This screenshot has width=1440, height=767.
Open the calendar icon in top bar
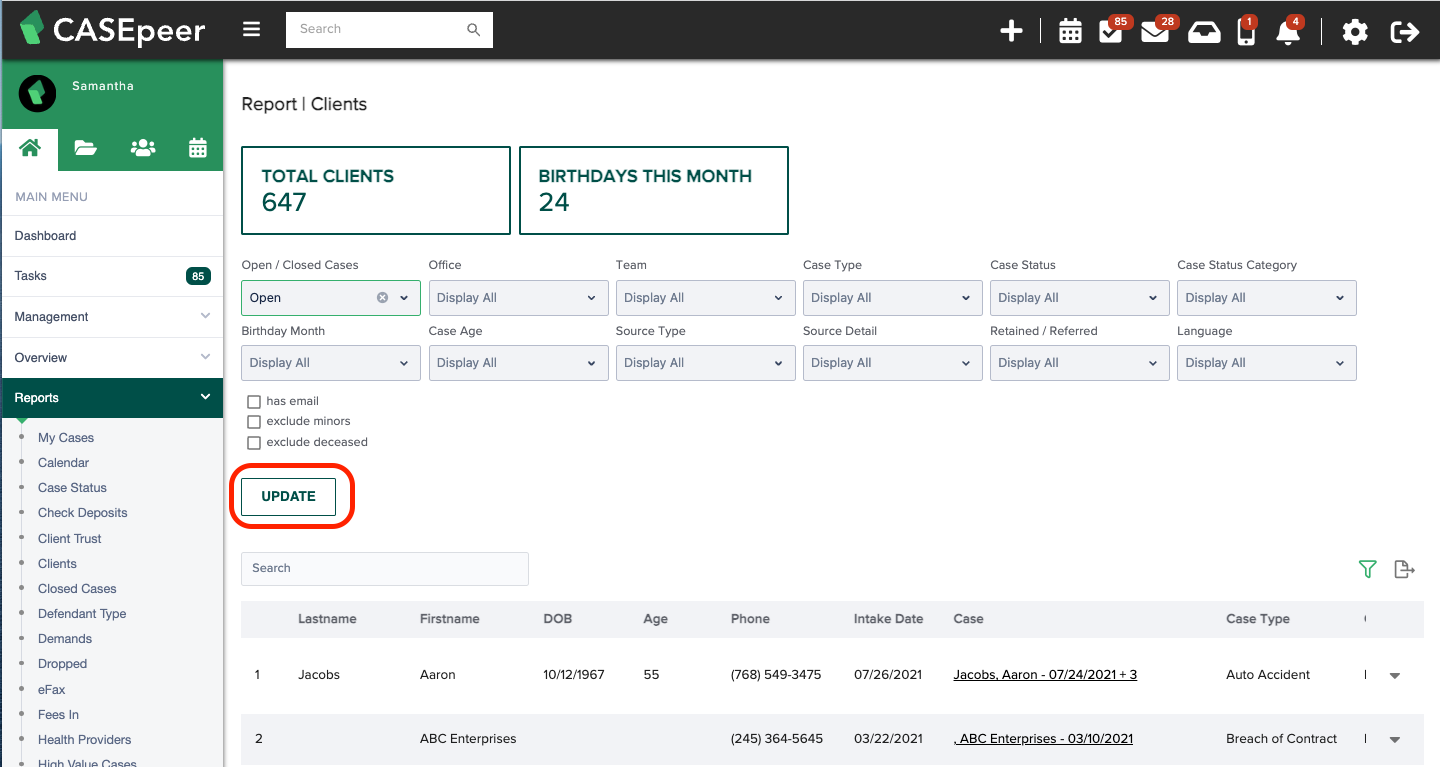click(1070, 32)
